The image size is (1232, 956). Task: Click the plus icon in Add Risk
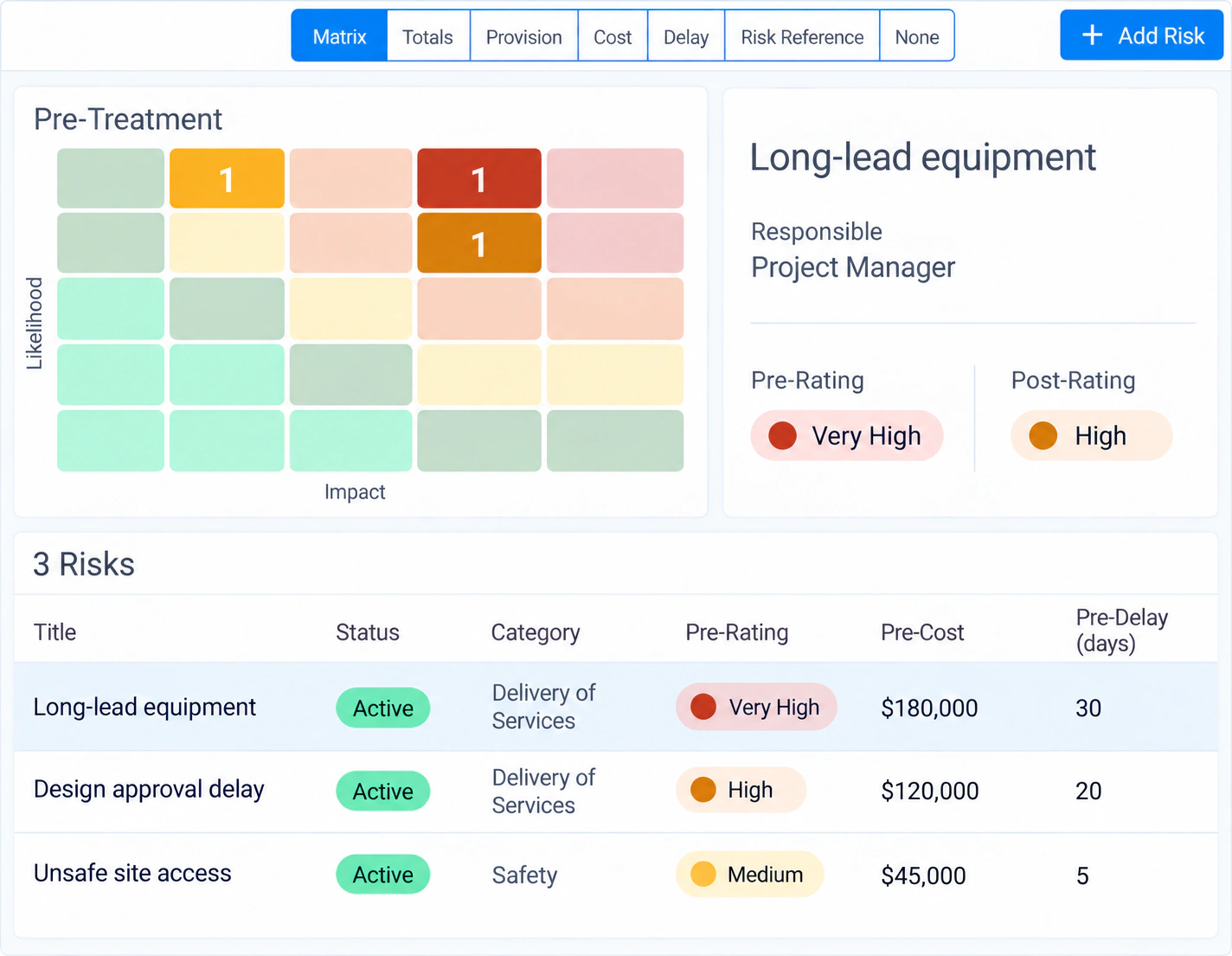coord(1093,35)
